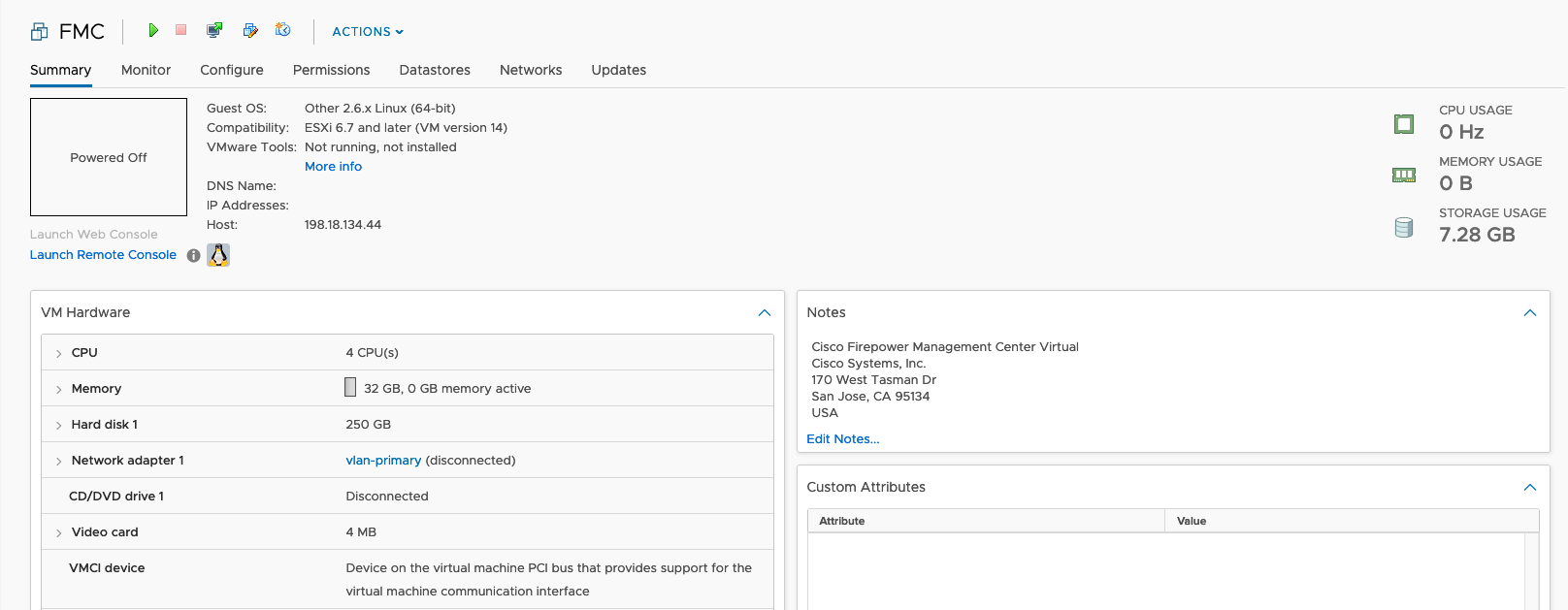This screenshot has width=1568, height=610.
Task: Click the Linux penguin guest OS icon
Action: coord(218,255)
